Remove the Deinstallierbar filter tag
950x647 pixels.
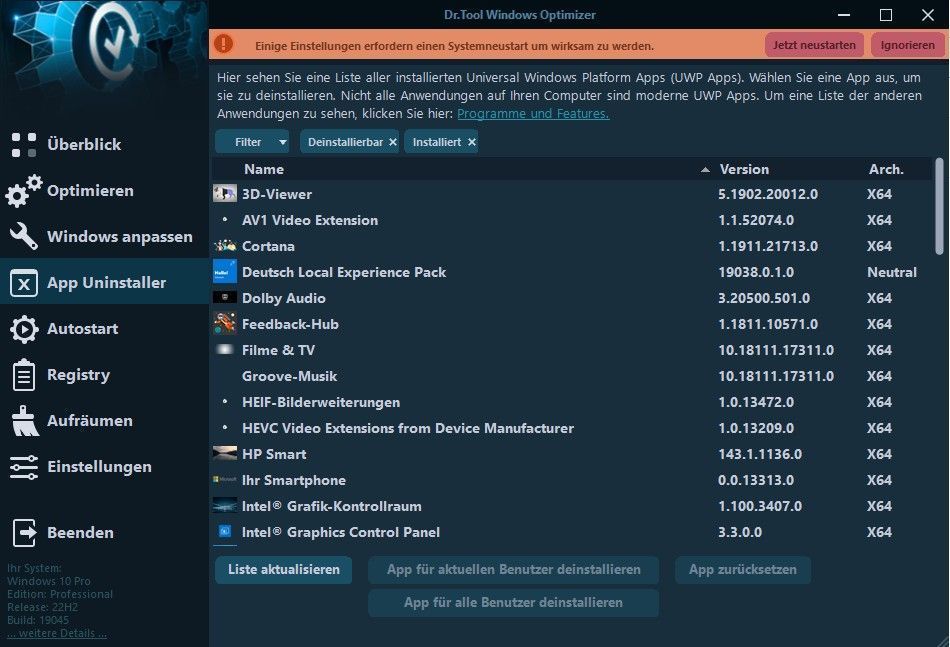coord(393,143)
